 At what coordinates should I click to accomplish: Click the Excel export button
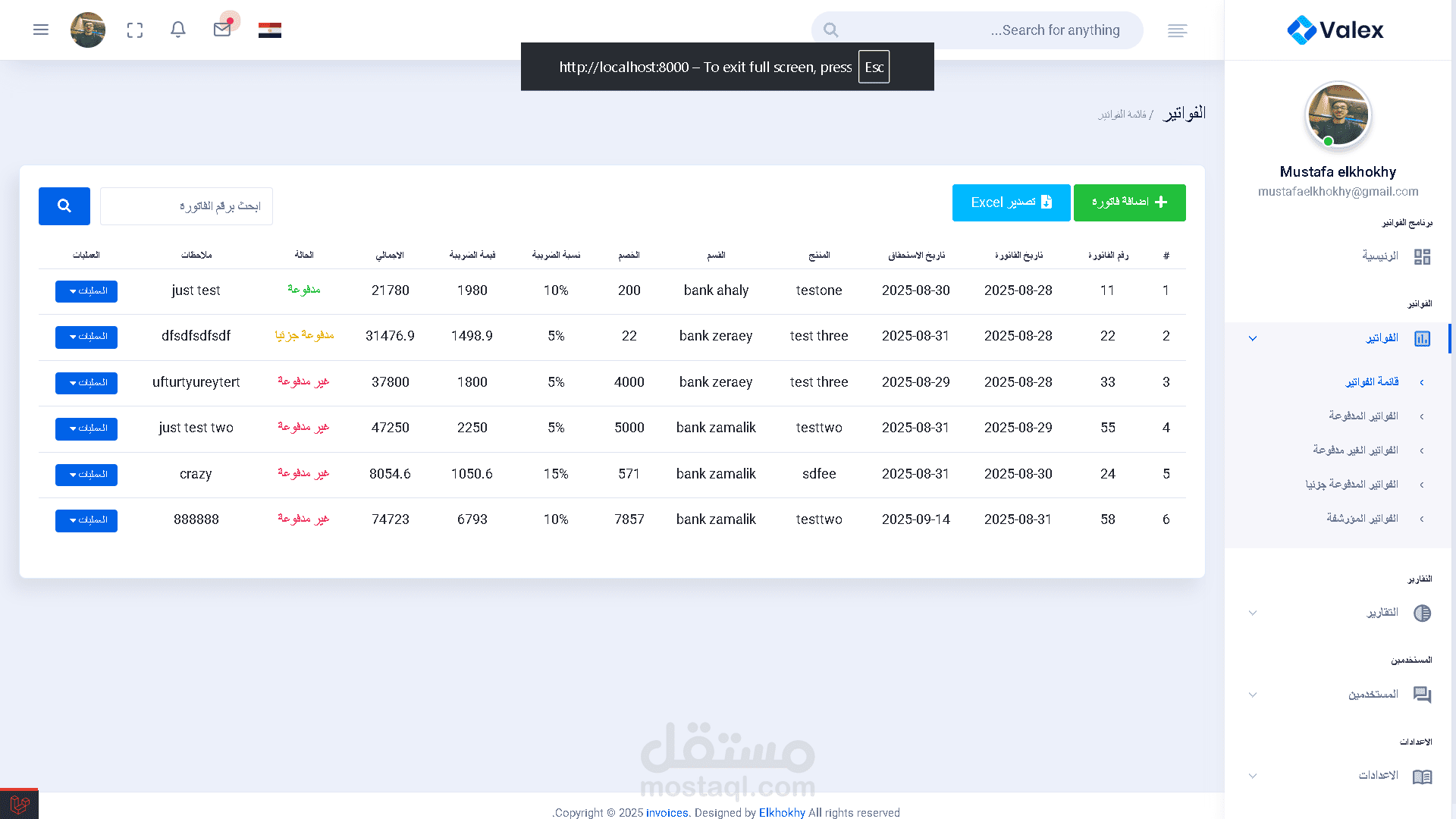pos(1011,202)
